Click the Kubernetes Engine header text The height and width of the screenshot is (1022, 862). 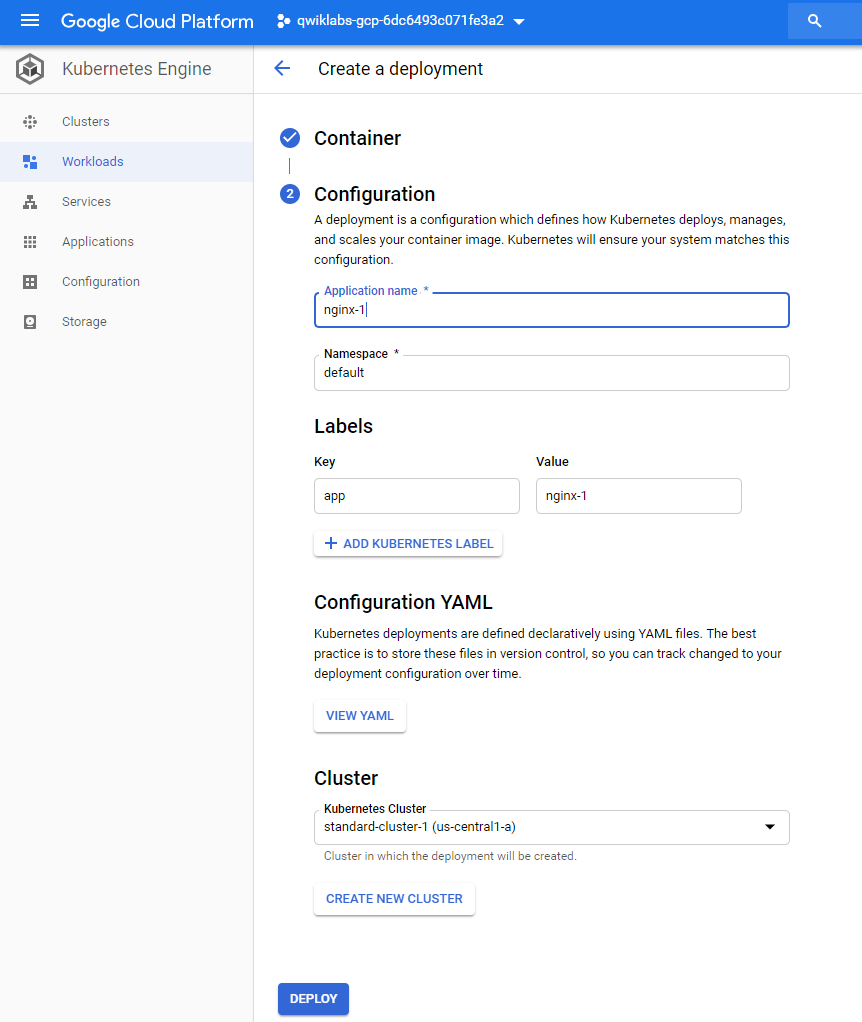137,69
